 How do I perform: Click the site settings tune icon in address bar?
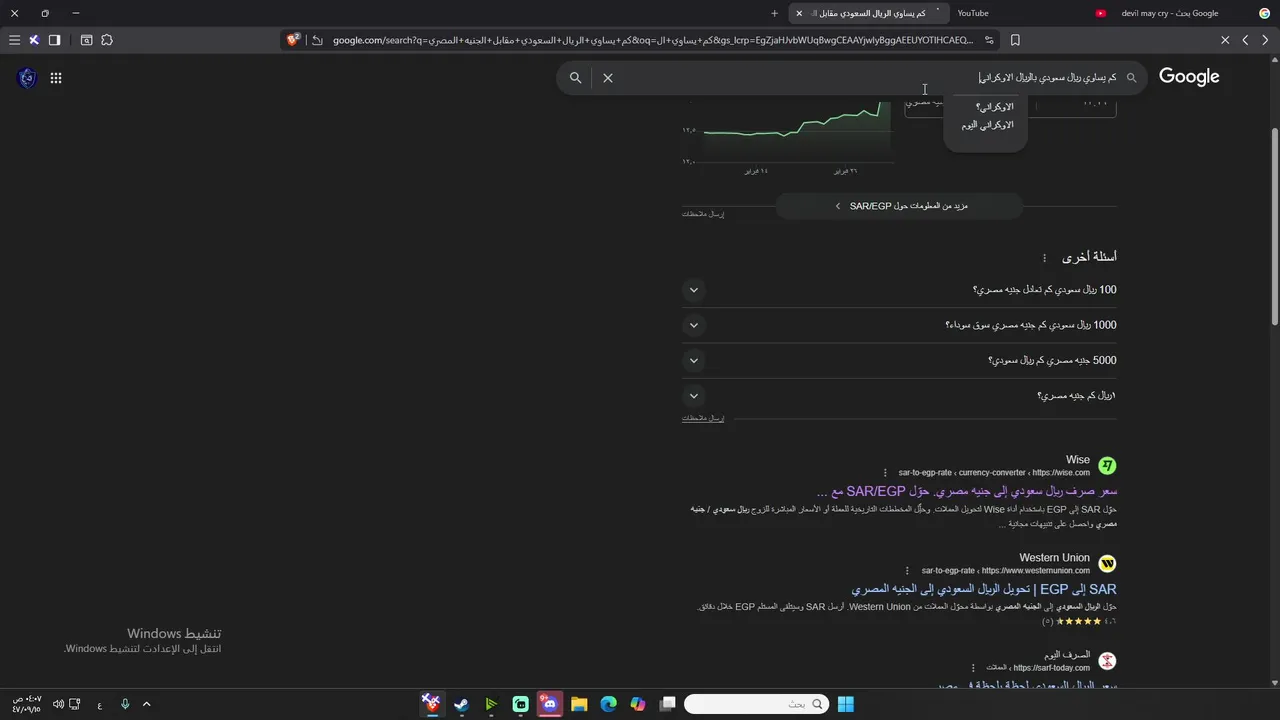(989, 40)
